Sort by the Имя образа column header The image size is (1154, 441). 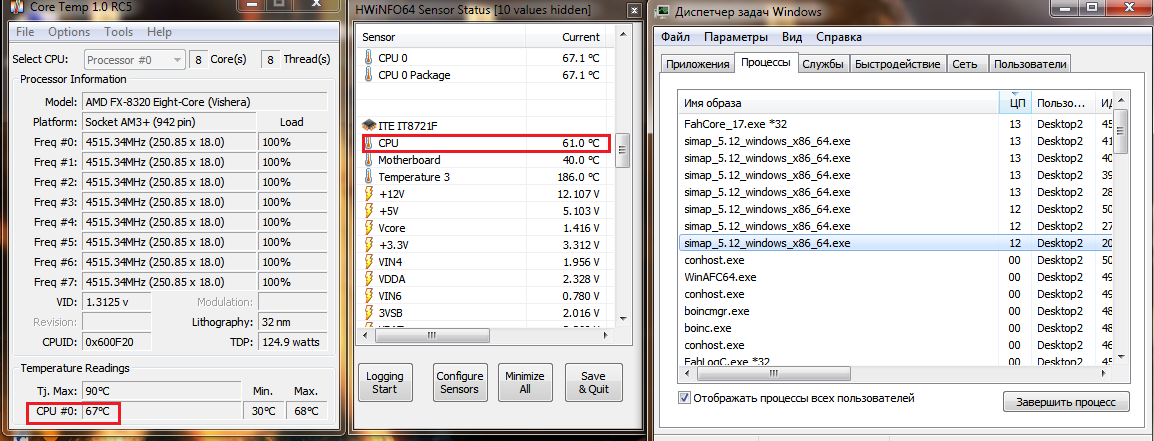click(x=838, y=103)
